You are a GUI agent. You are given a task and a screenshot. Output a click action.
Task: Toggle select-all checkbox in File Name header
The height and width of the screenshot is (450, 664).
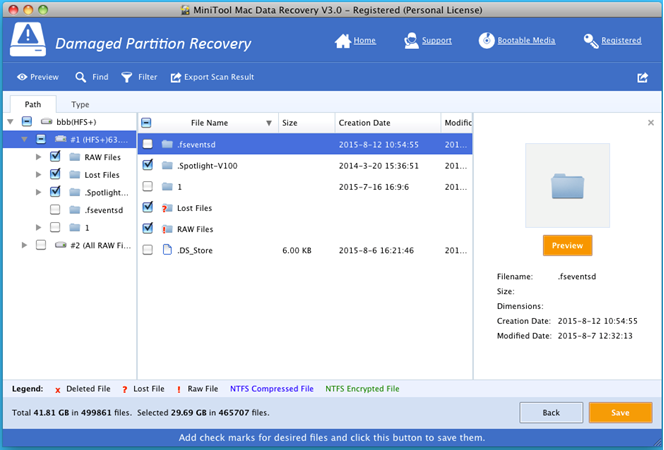pos(146,123)
